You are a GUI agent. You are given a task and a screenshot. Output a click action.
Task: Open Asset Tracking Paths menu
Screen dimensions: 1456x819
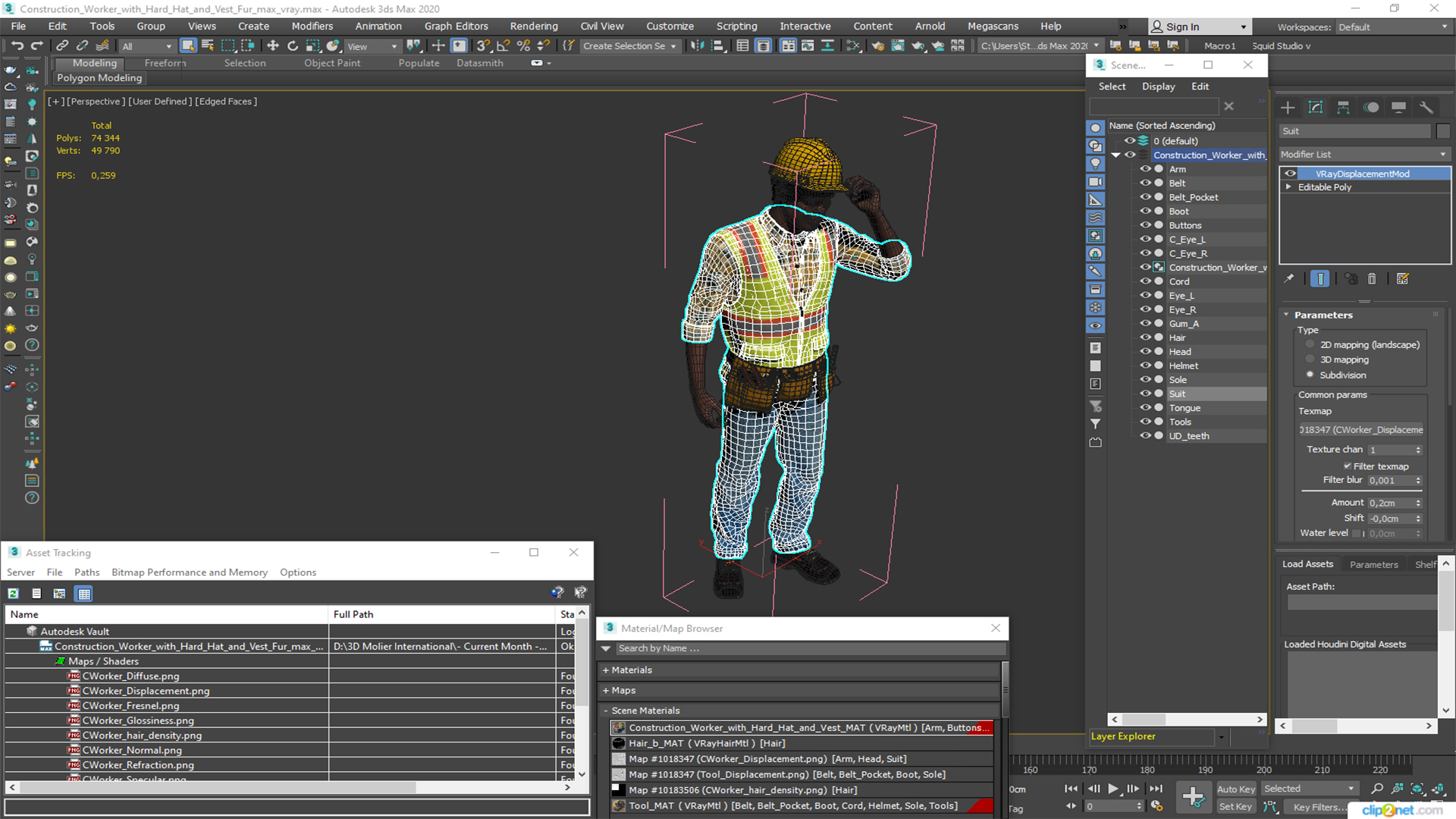tap(86, 573)
